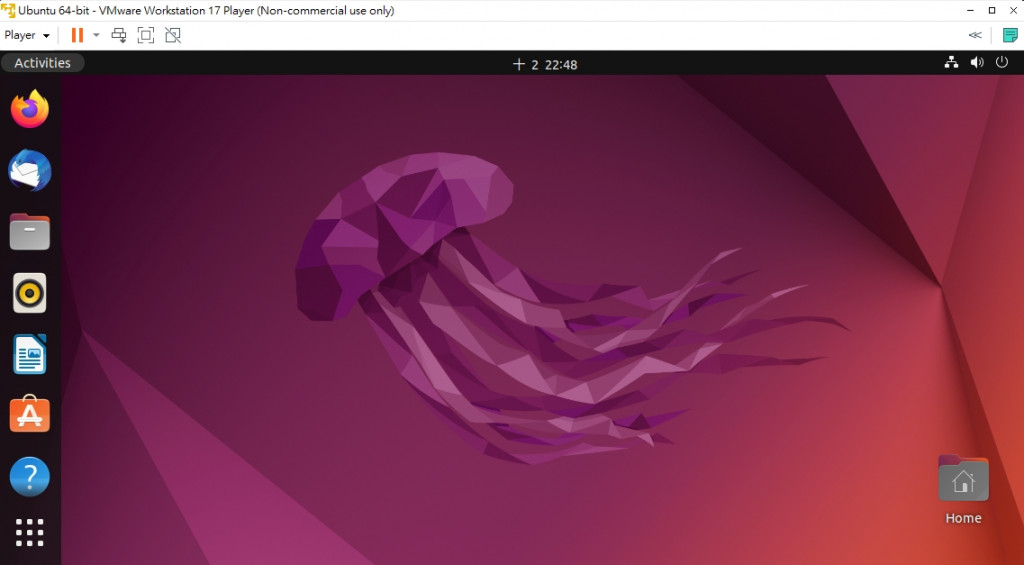Open the Help icon in the dock
This screenshot has height=565, width=1024.
click(x=29, y=476)
